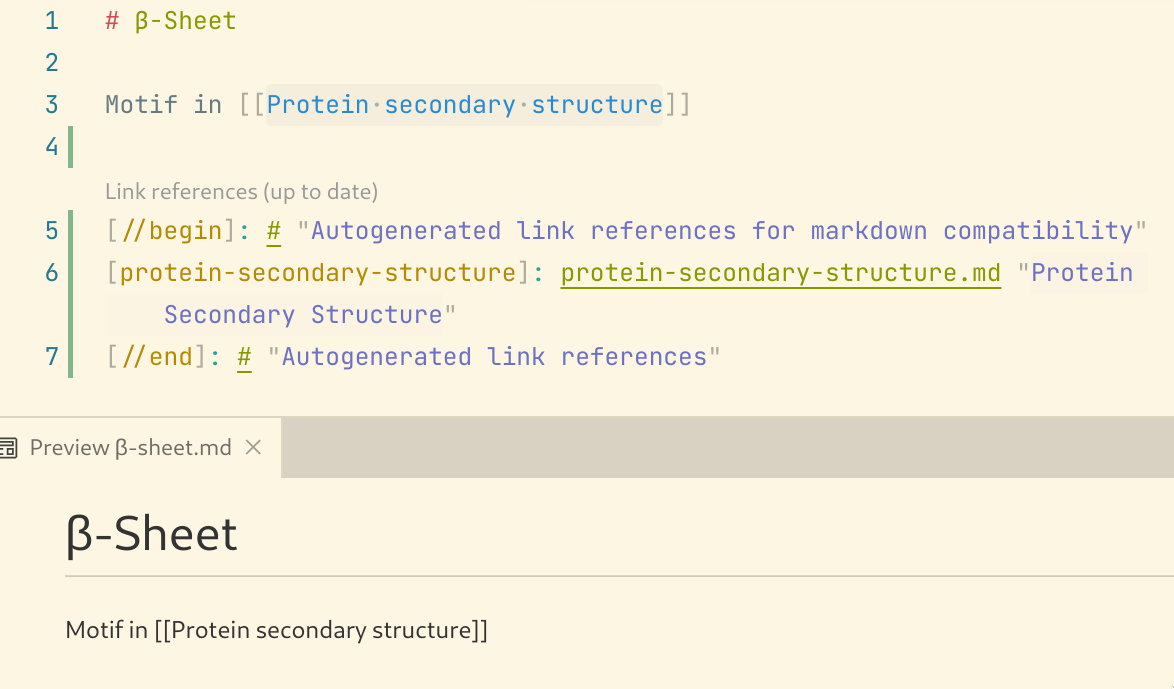Click the green change marker beside line 4
The image size is (1174, 689).
pos(70,147)
